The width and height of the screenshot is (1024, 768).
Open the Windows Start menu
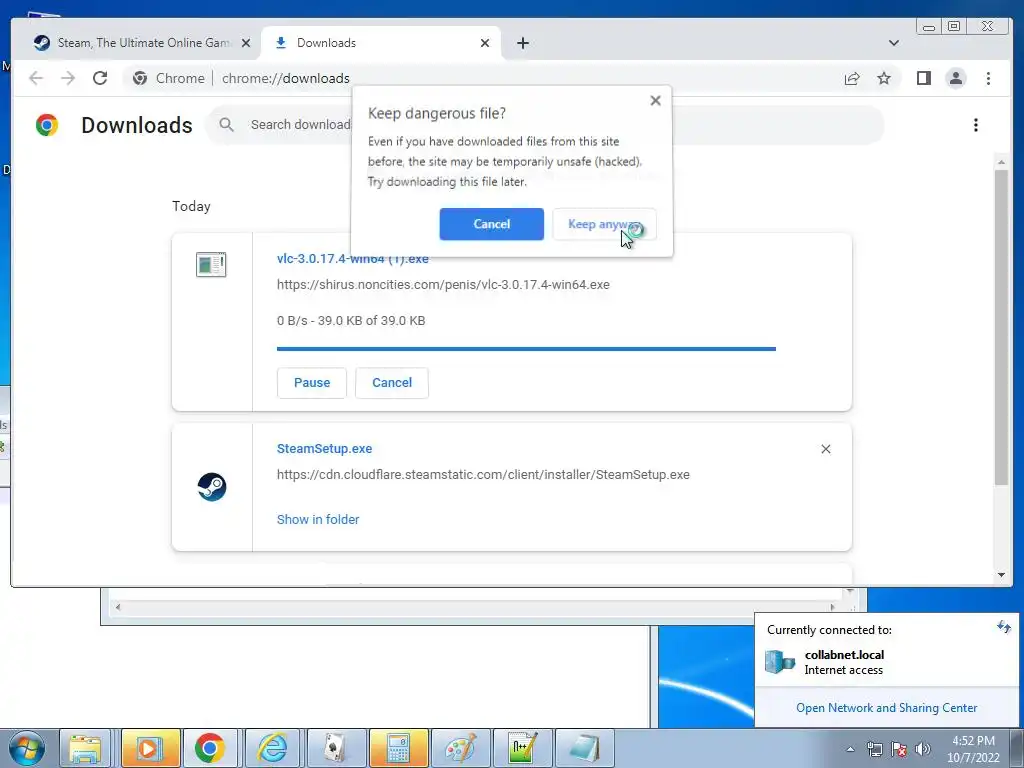point(26,748)
